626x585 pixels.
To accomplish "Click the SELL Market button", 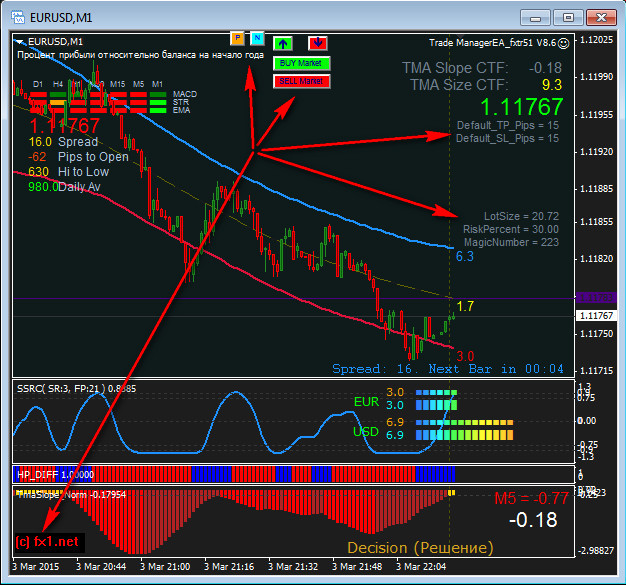I will 302,81.
